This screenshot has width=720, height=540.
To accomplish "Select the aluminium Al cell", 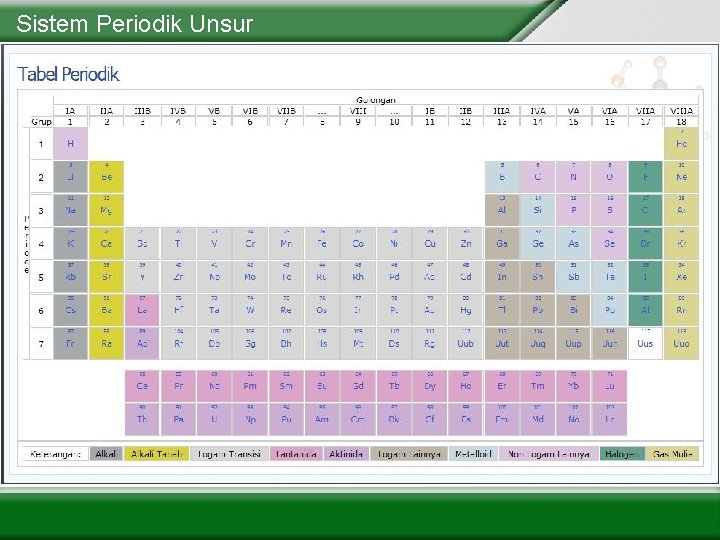I will point(502,210).
